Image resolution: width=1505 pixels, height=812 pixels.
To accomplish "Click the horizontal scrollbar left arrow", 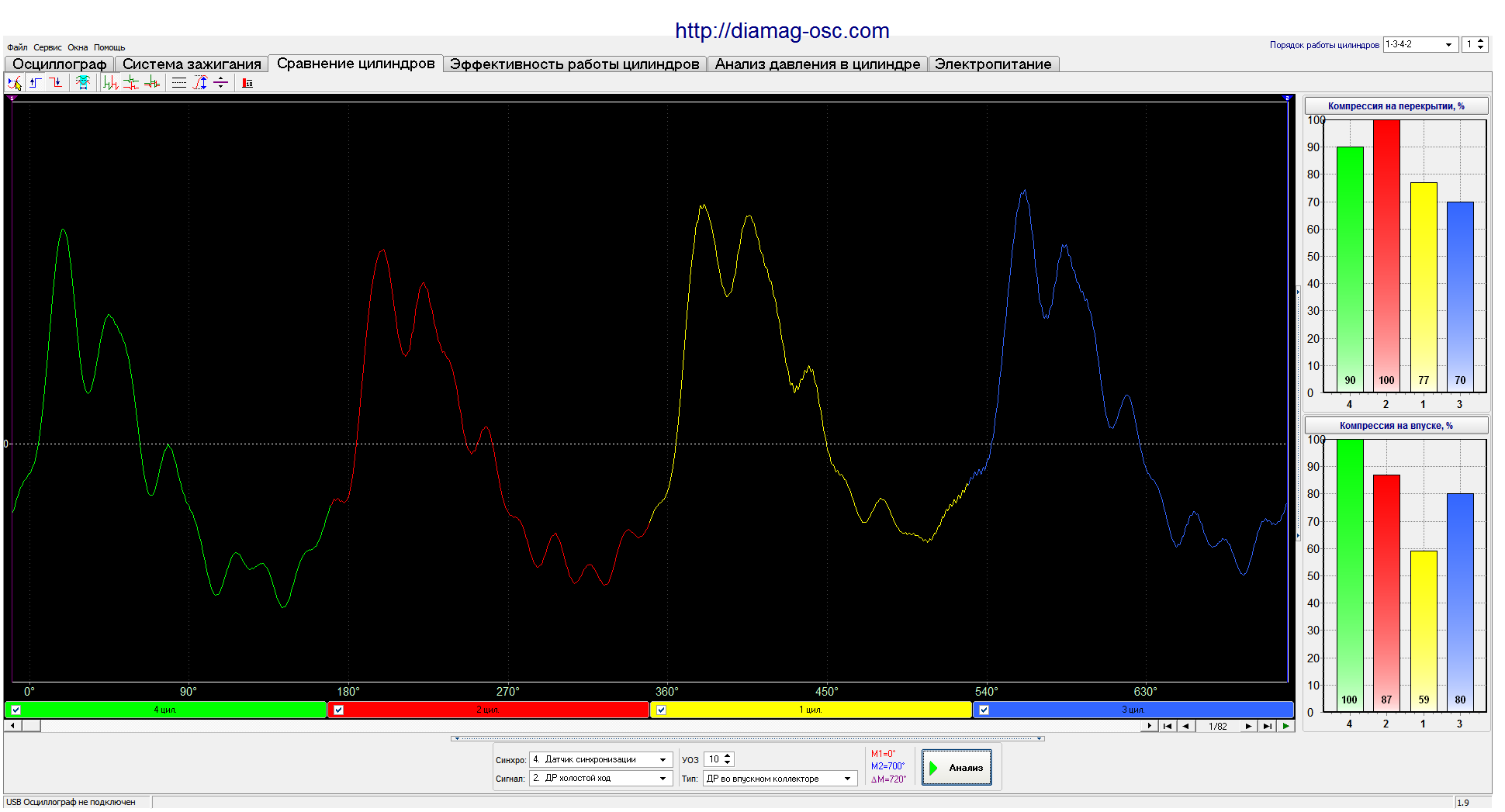I will tap(12, 726).
